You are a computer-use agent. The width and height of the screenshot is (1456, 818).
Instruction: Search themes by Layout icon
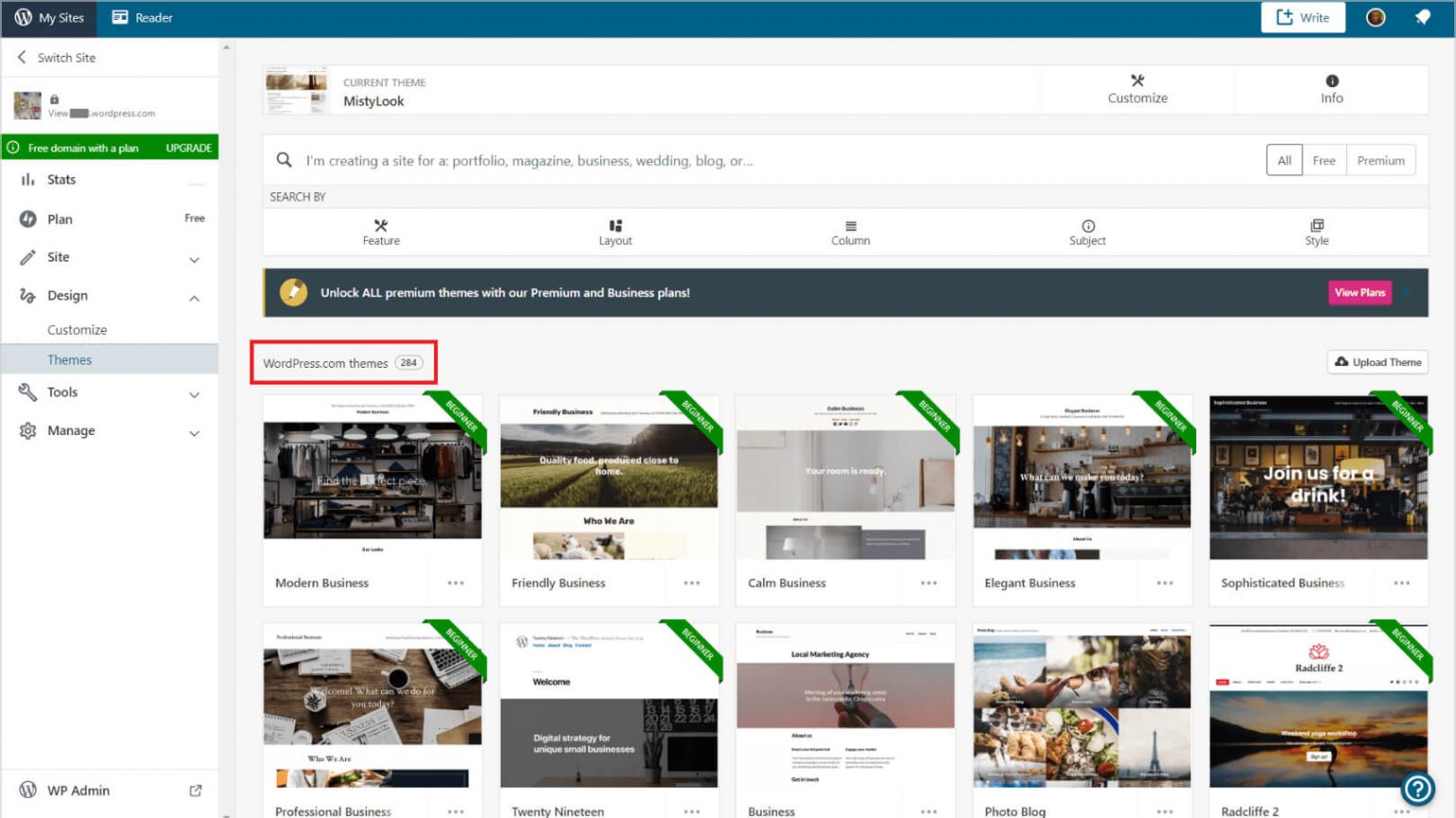tap(615, 226)
